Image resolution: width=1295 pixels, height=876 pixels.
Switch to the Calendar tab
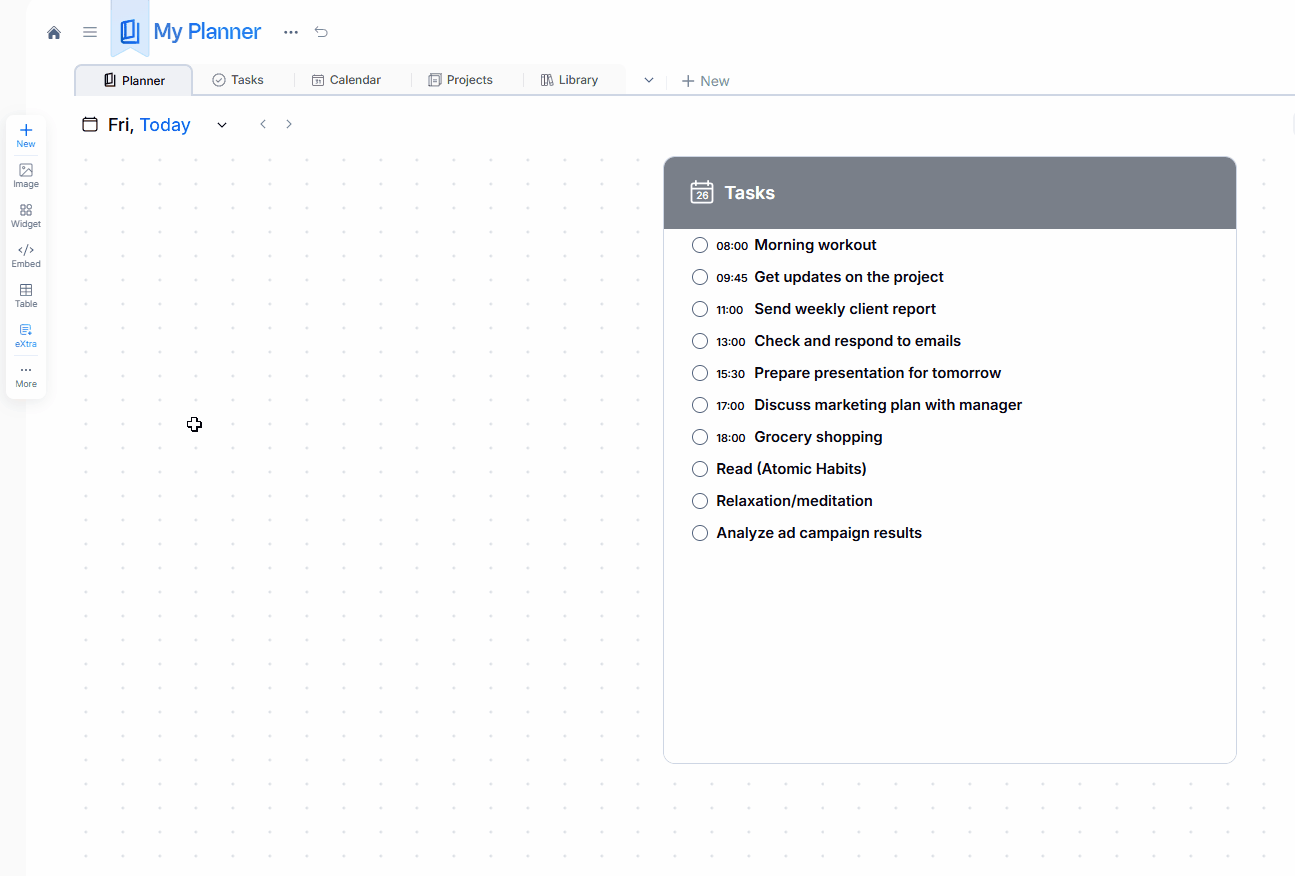pyautogui.click(x=346, y=80)
